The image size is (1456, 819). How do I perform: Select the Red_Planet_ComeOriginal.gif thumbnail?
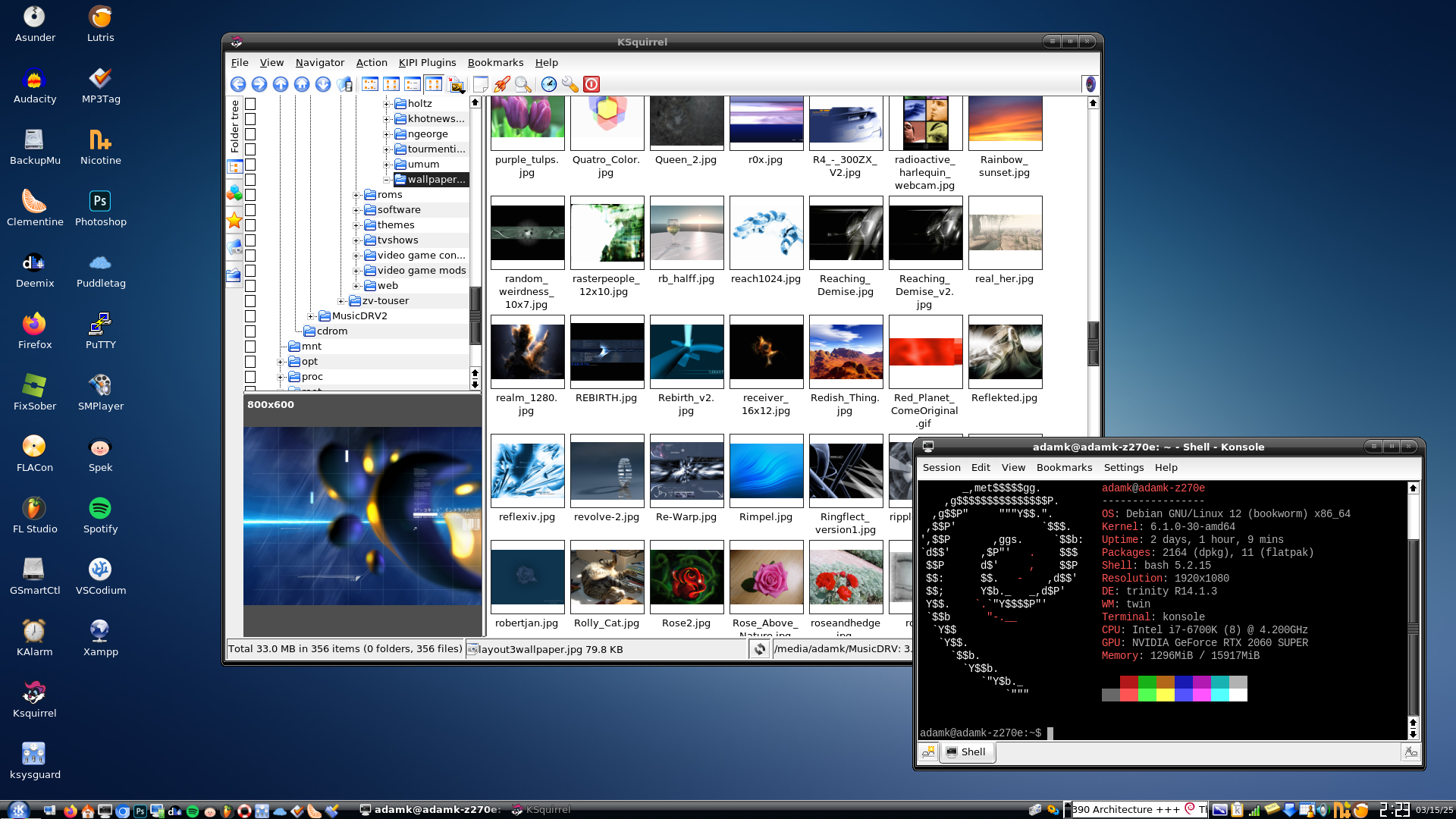click(925, 372)
